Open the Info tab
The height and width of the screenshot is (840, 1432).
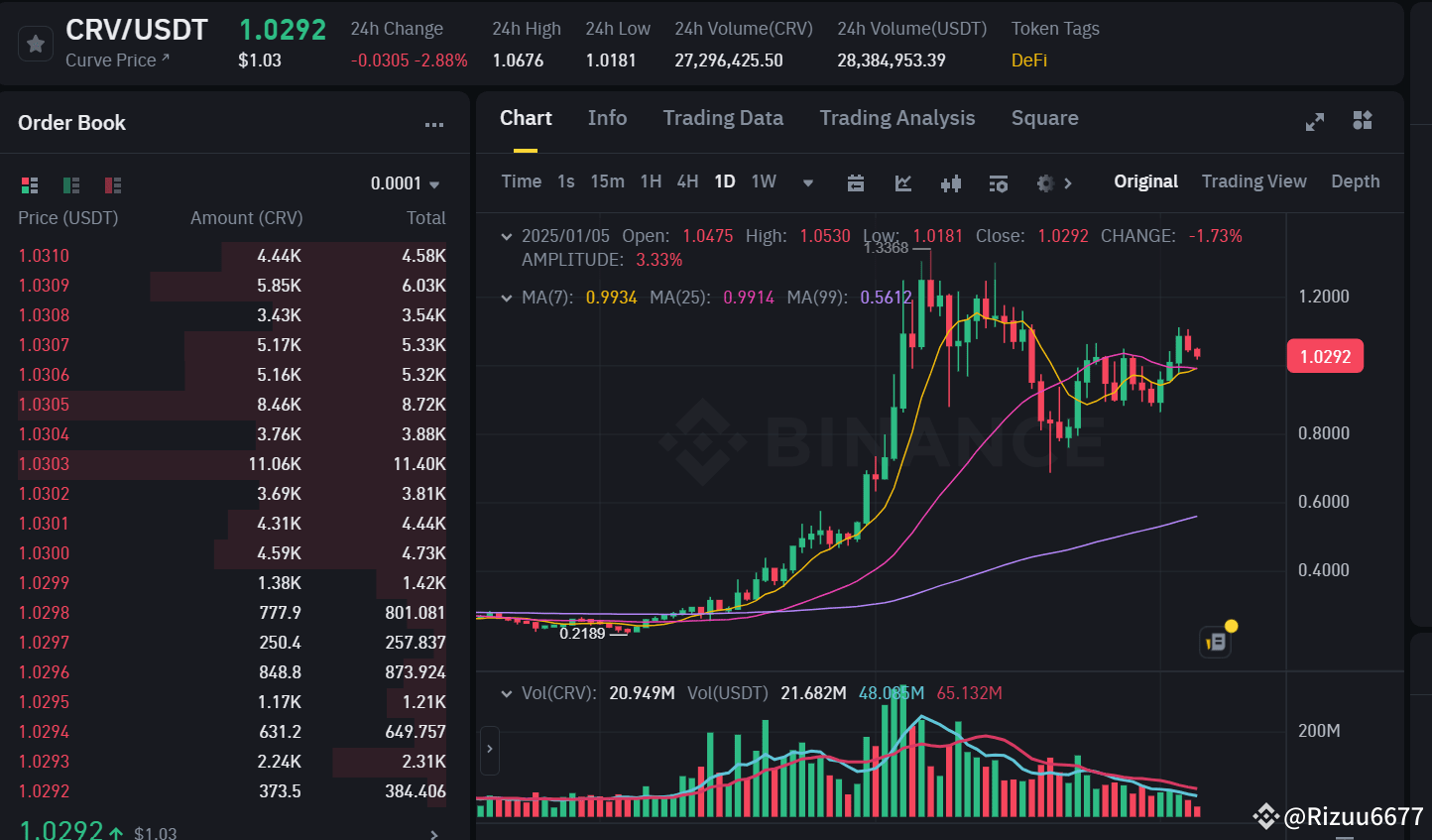(x=607, y=117)
